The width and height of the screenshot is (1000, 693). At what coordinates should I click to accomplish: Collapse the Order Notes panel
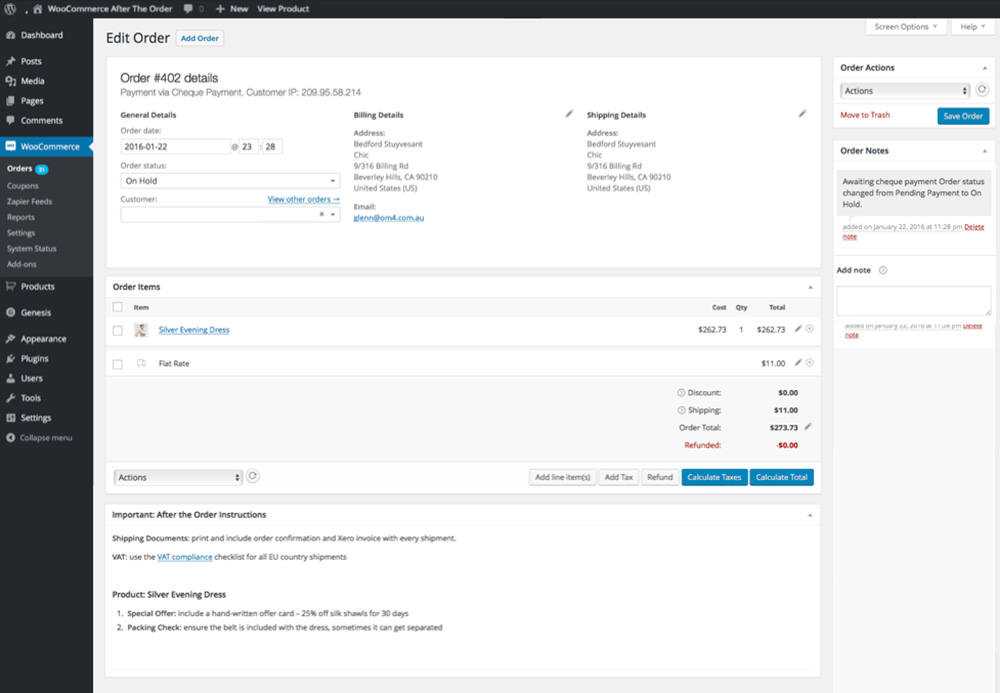(x=985, y=150)
